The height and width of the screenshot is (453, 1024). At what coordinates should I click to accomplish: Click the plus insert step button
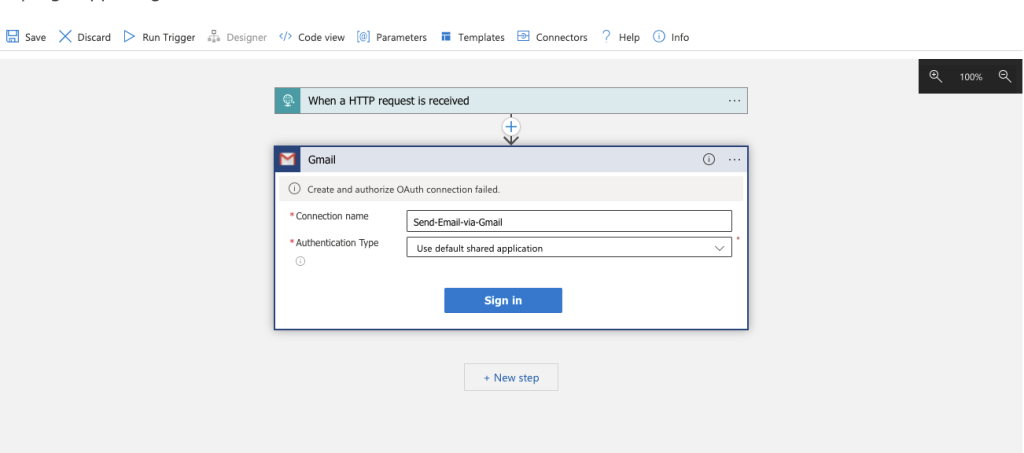coord(511,127)
